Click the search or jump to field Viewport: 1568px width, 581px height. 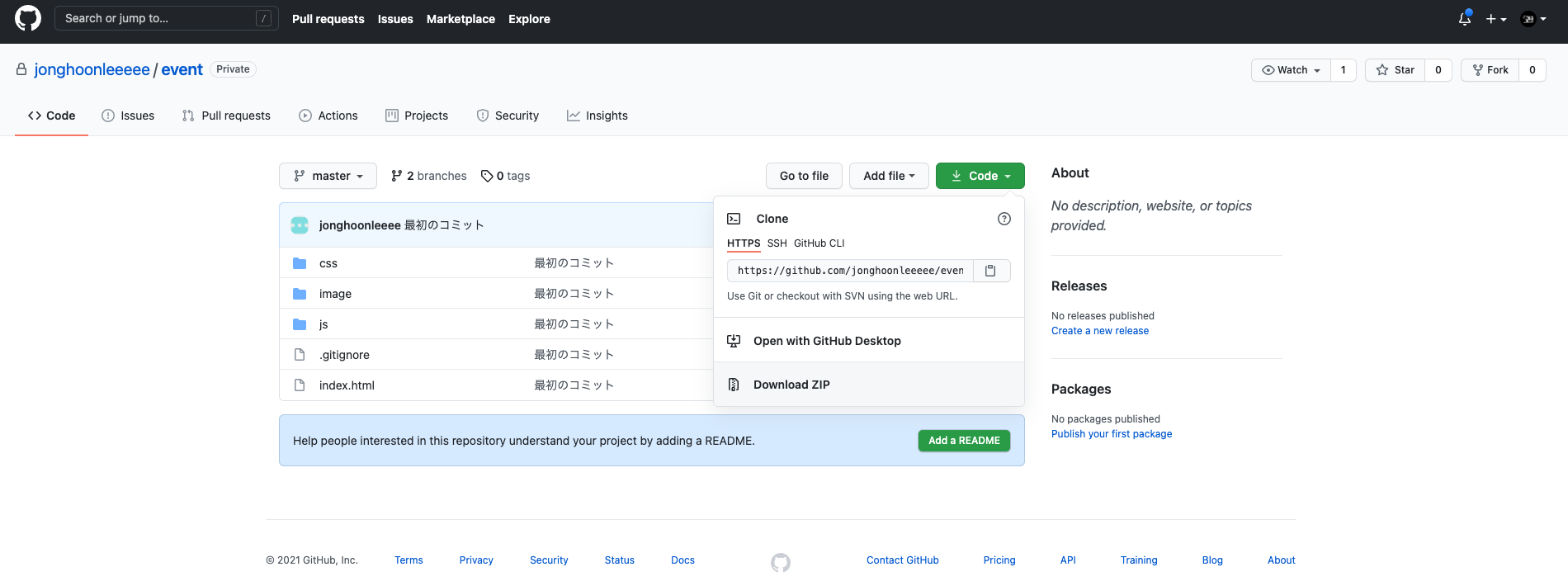click(167, 18)
